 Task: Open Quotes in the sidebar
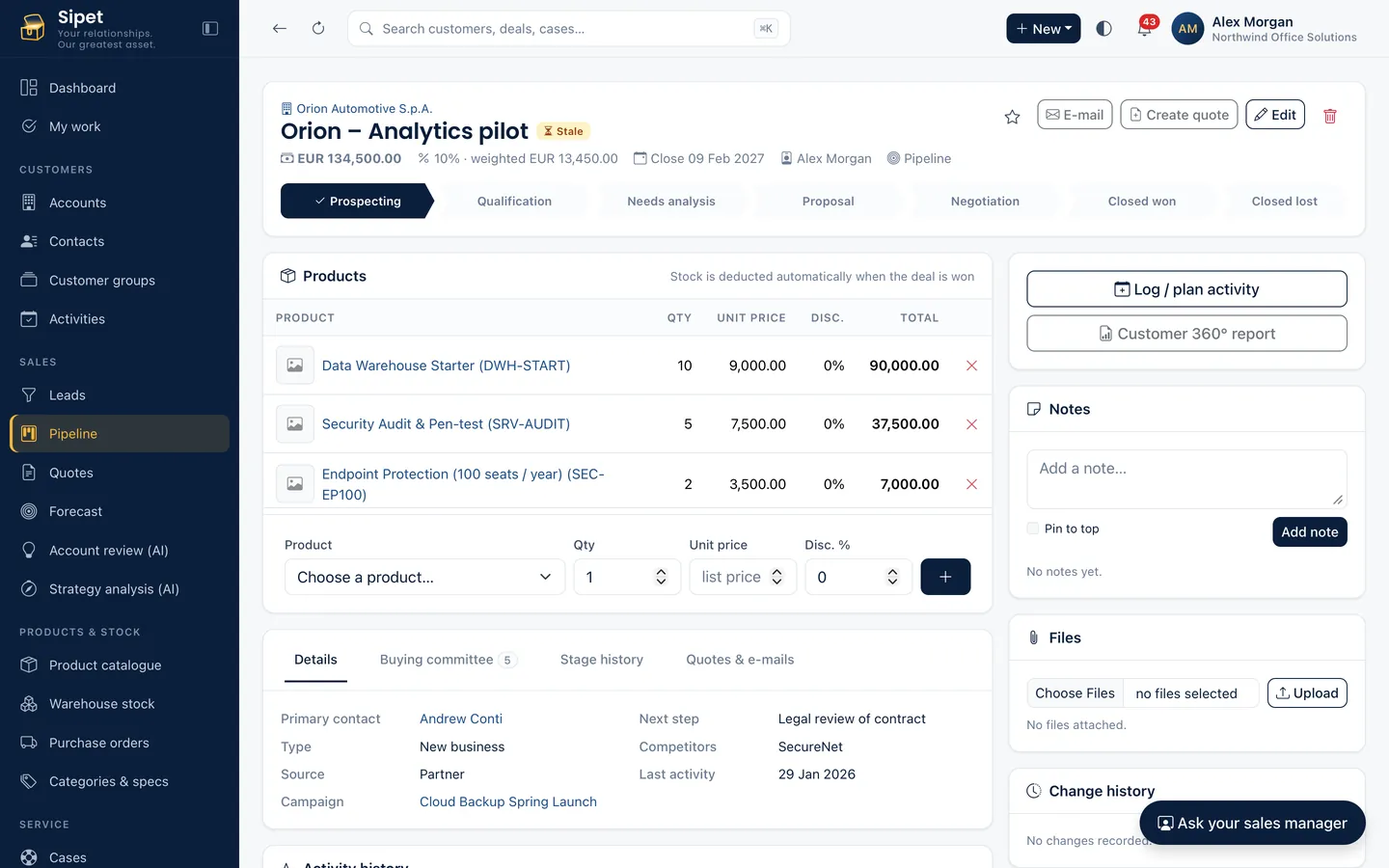tap(120, 473)
